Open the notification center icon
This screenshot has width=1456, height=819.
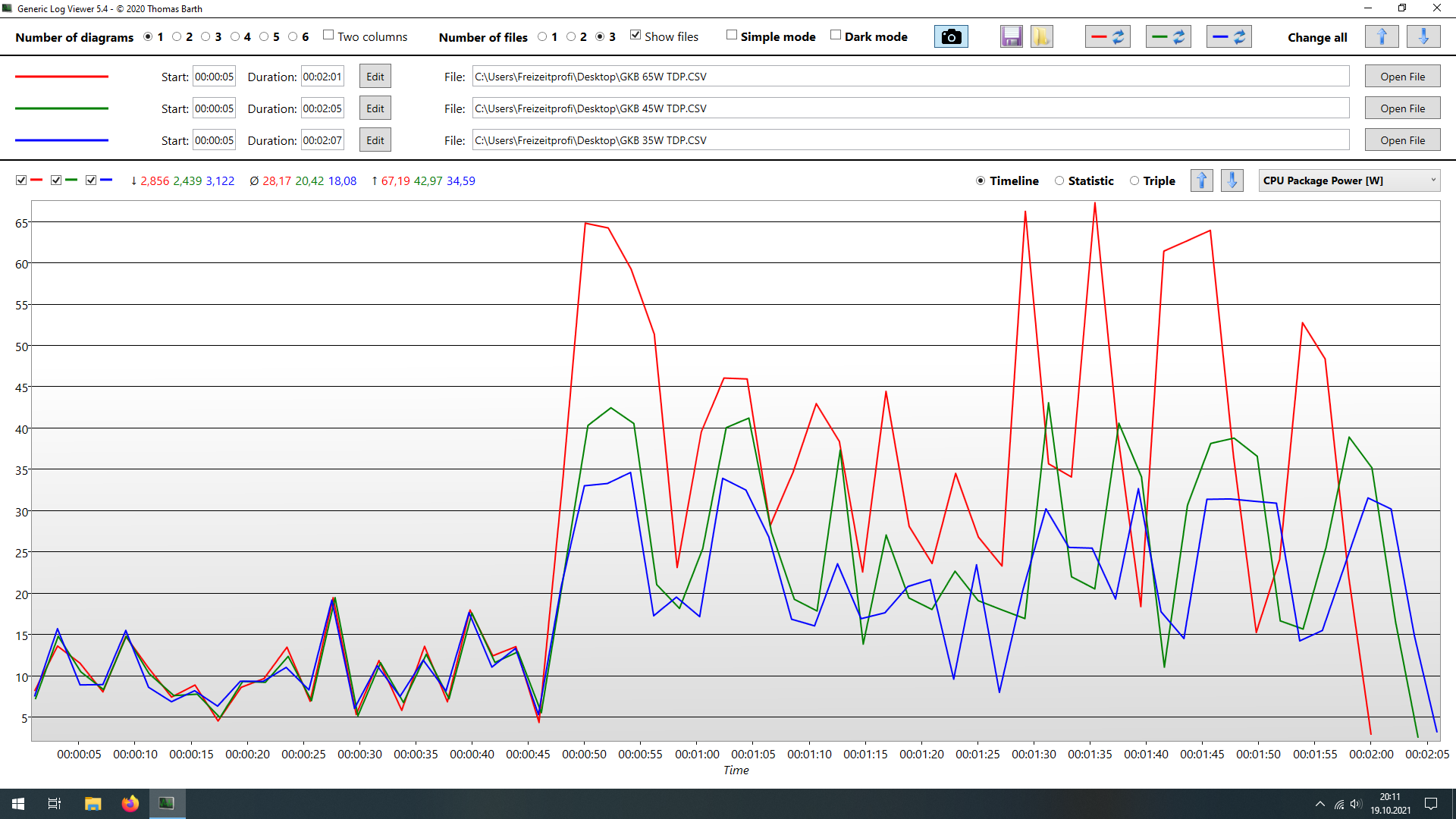click(1431, 804)
